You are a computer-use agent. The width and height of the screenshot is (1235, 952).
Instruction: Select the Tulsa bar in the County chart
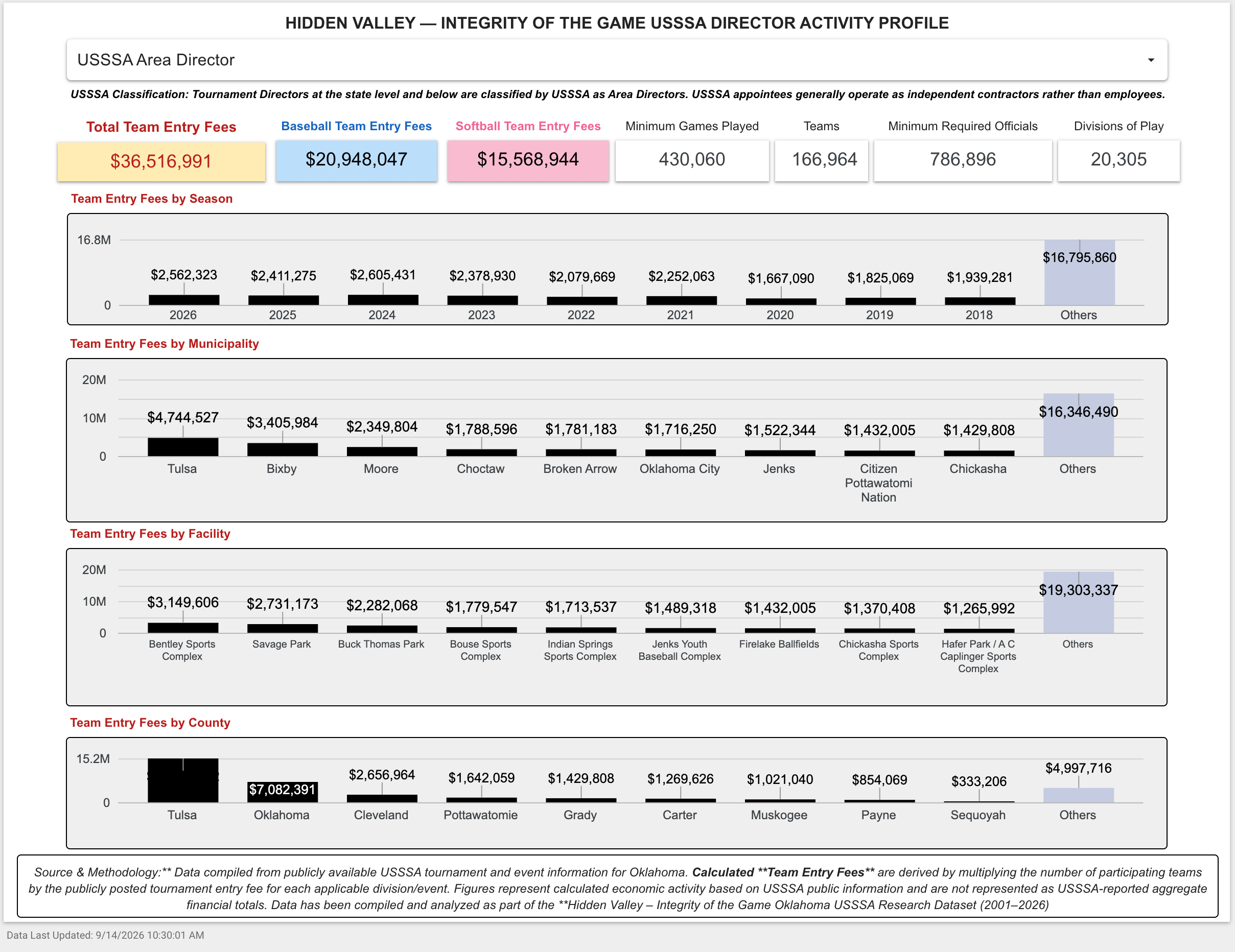click(x=182, y=781)
